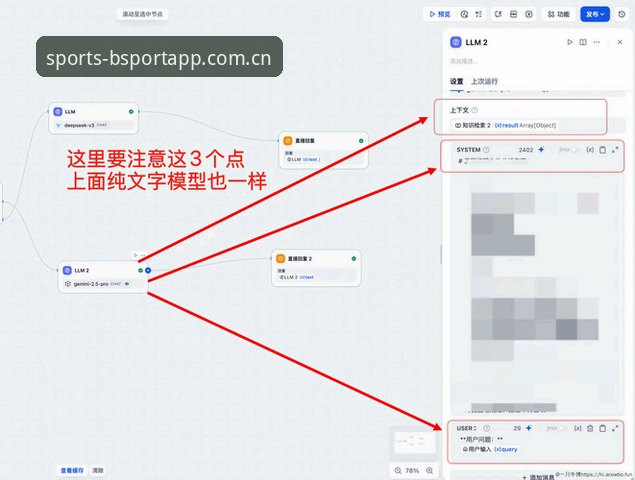
Task: Click the info icon beside SYSTEM label
Action: point(486,150)
